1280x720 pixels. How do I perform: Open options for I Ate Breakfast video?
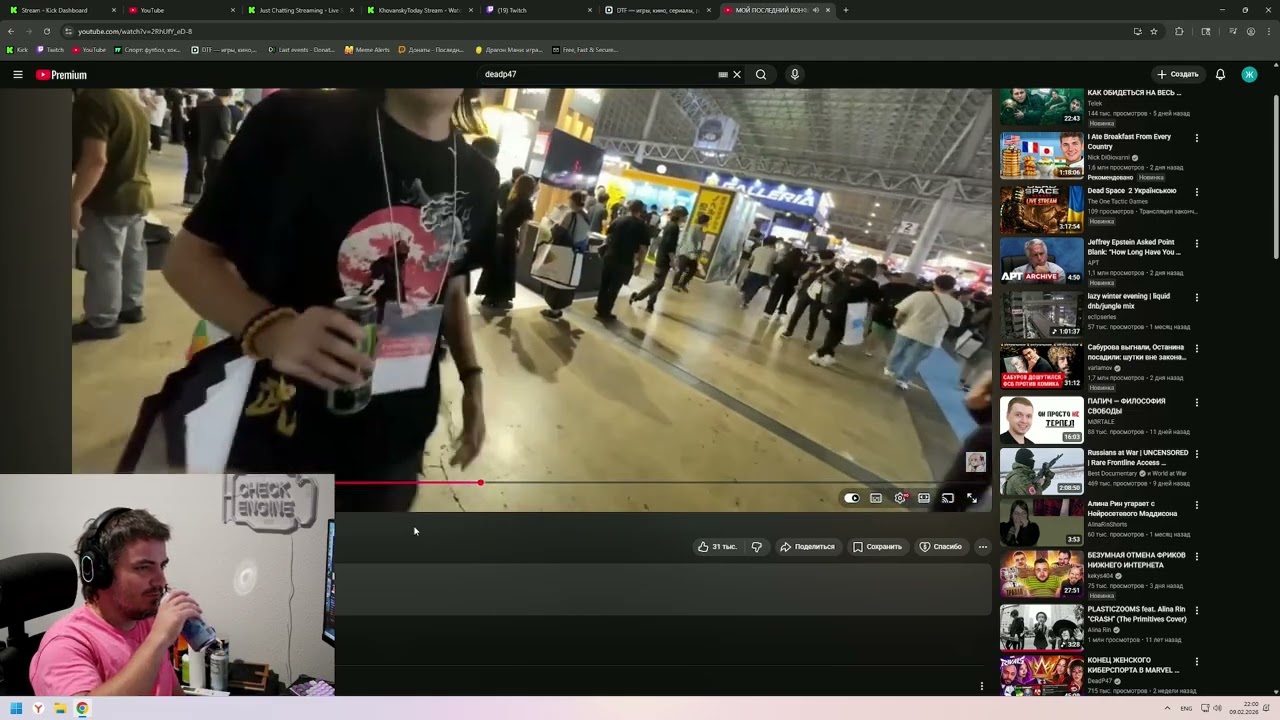coord(1197,138)
